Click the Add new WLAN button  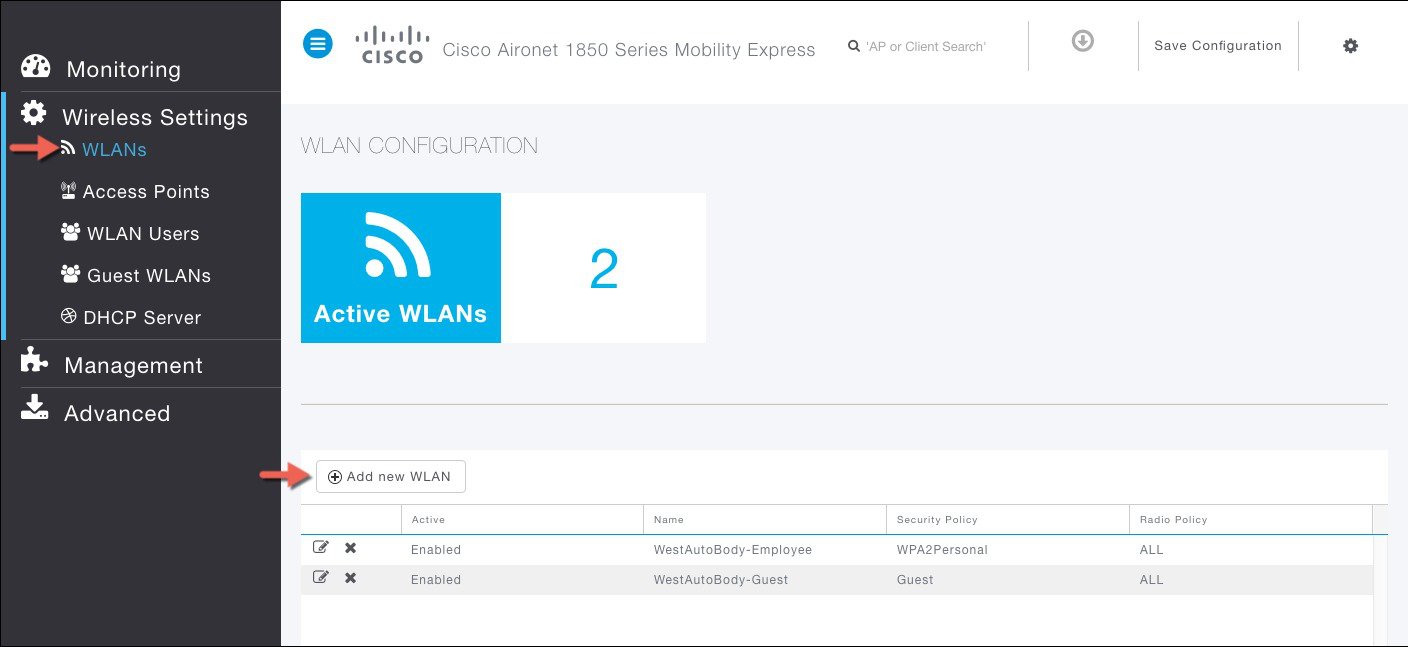(390, 476)
